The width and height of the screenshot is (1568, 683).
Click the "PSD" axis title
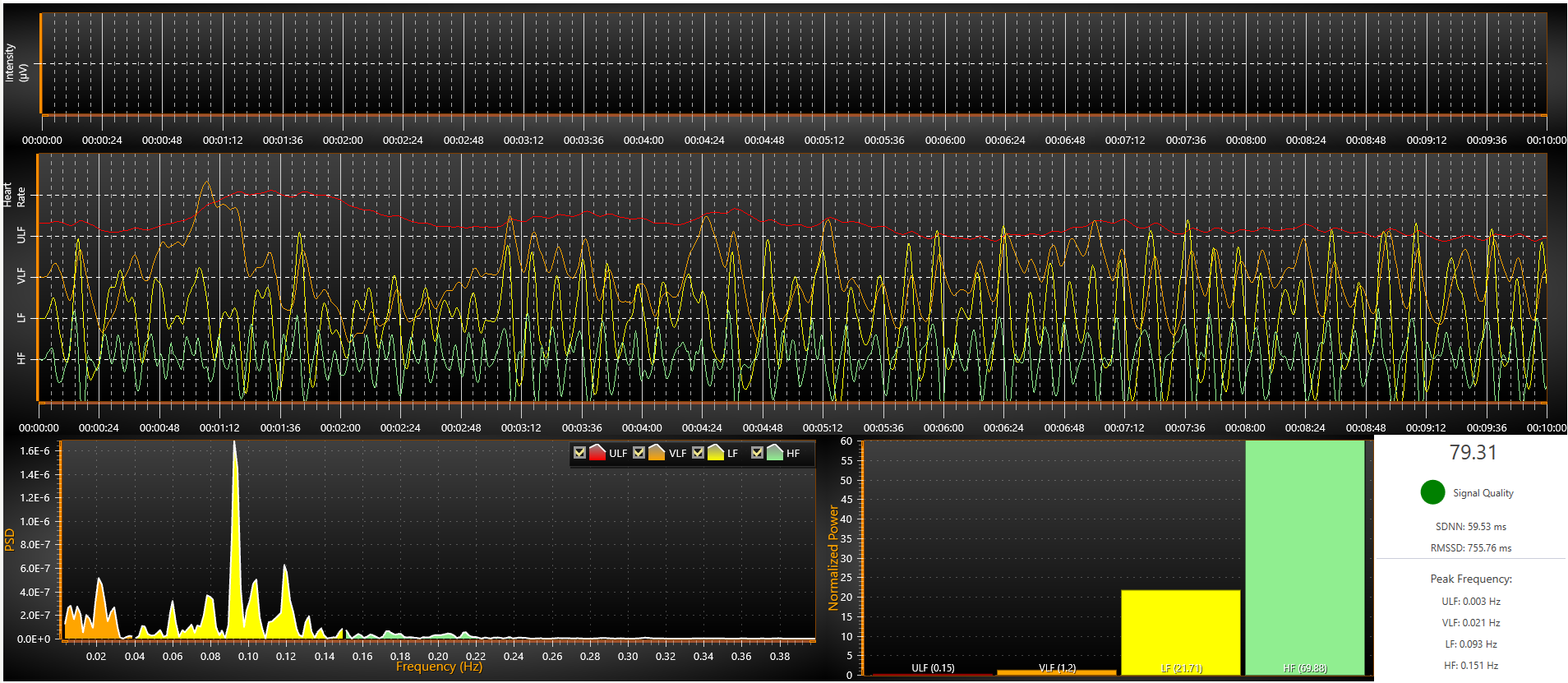point(10,540)
